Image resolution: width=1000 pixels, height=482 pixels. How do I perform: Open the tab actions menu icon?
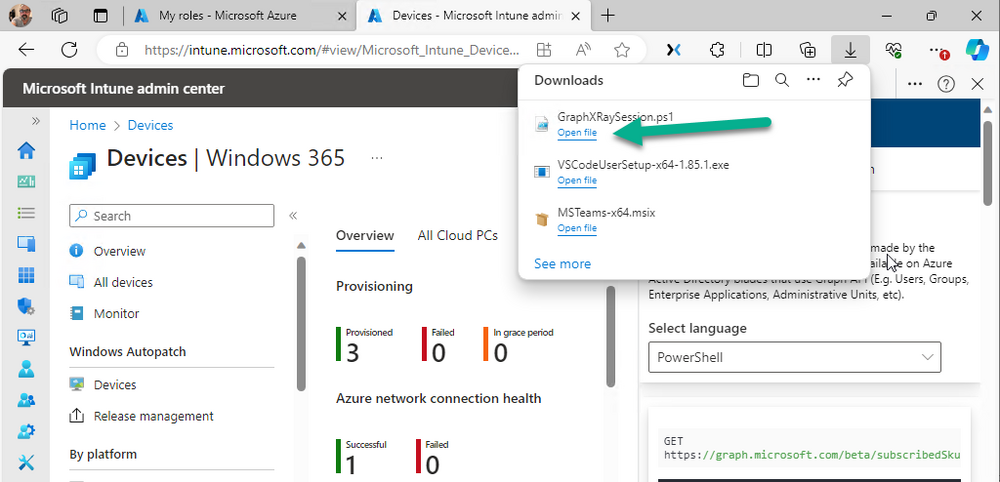pos(101,16)
